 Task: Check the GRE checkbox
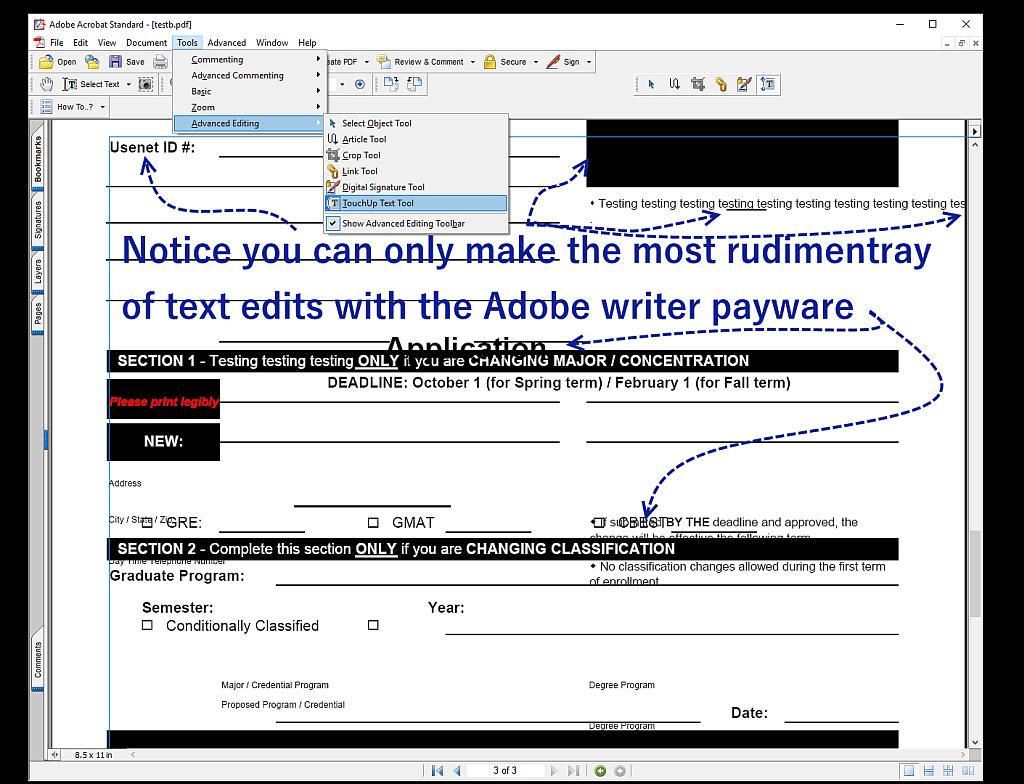pos(147,522)
